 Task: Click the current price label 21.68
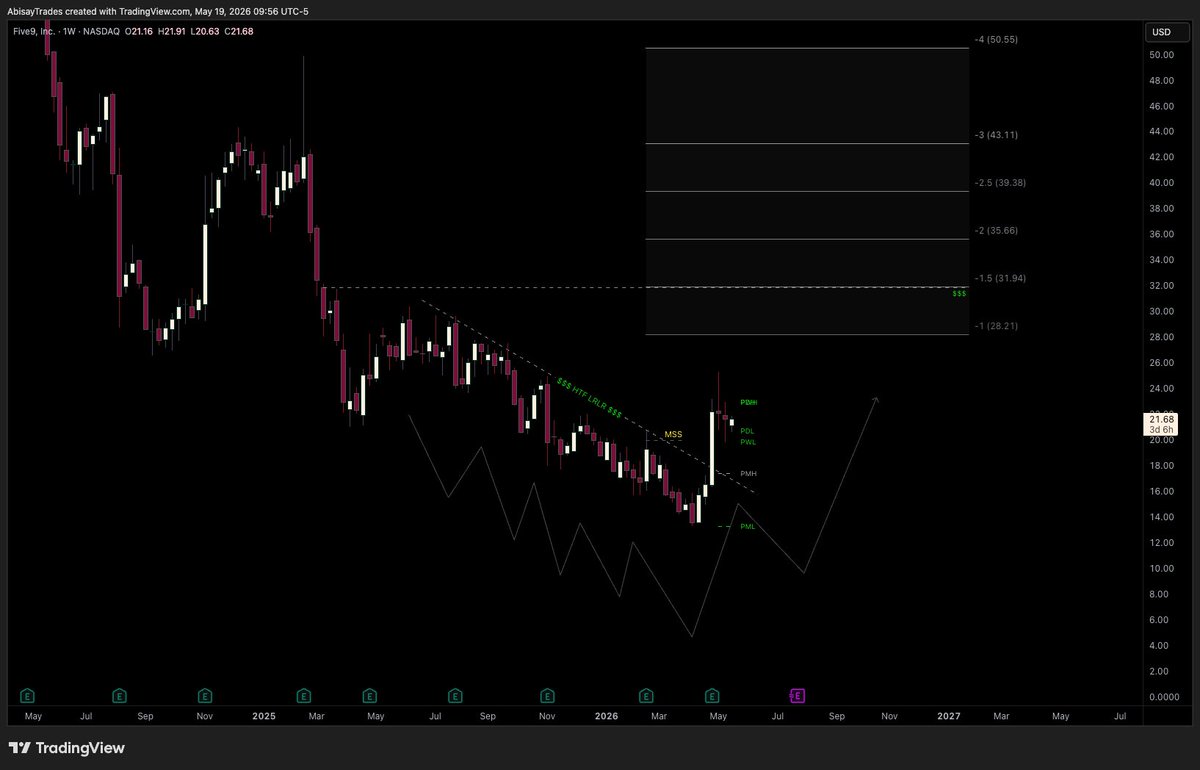click(1162, 419)
